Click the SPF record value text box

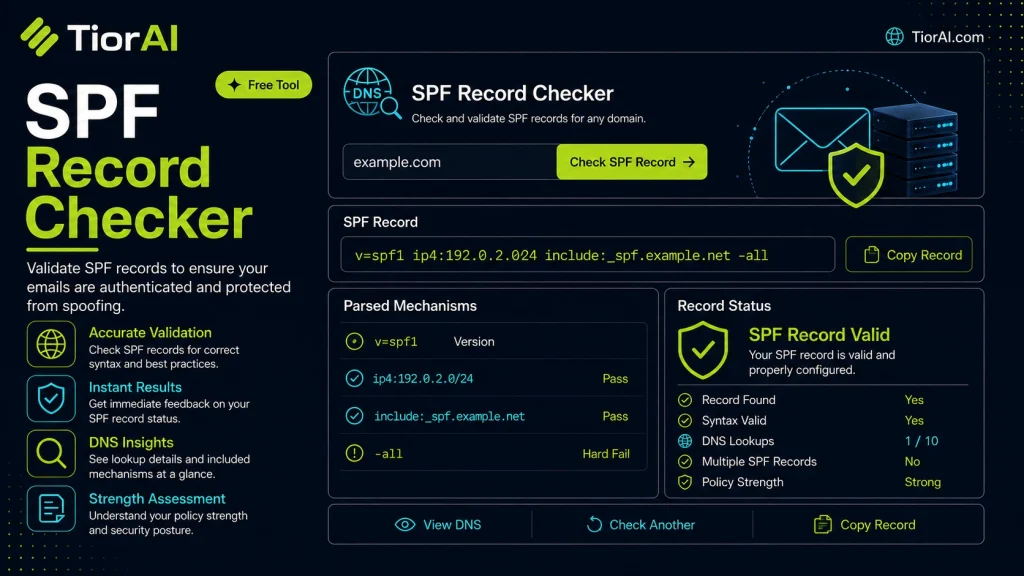point(588,255)
